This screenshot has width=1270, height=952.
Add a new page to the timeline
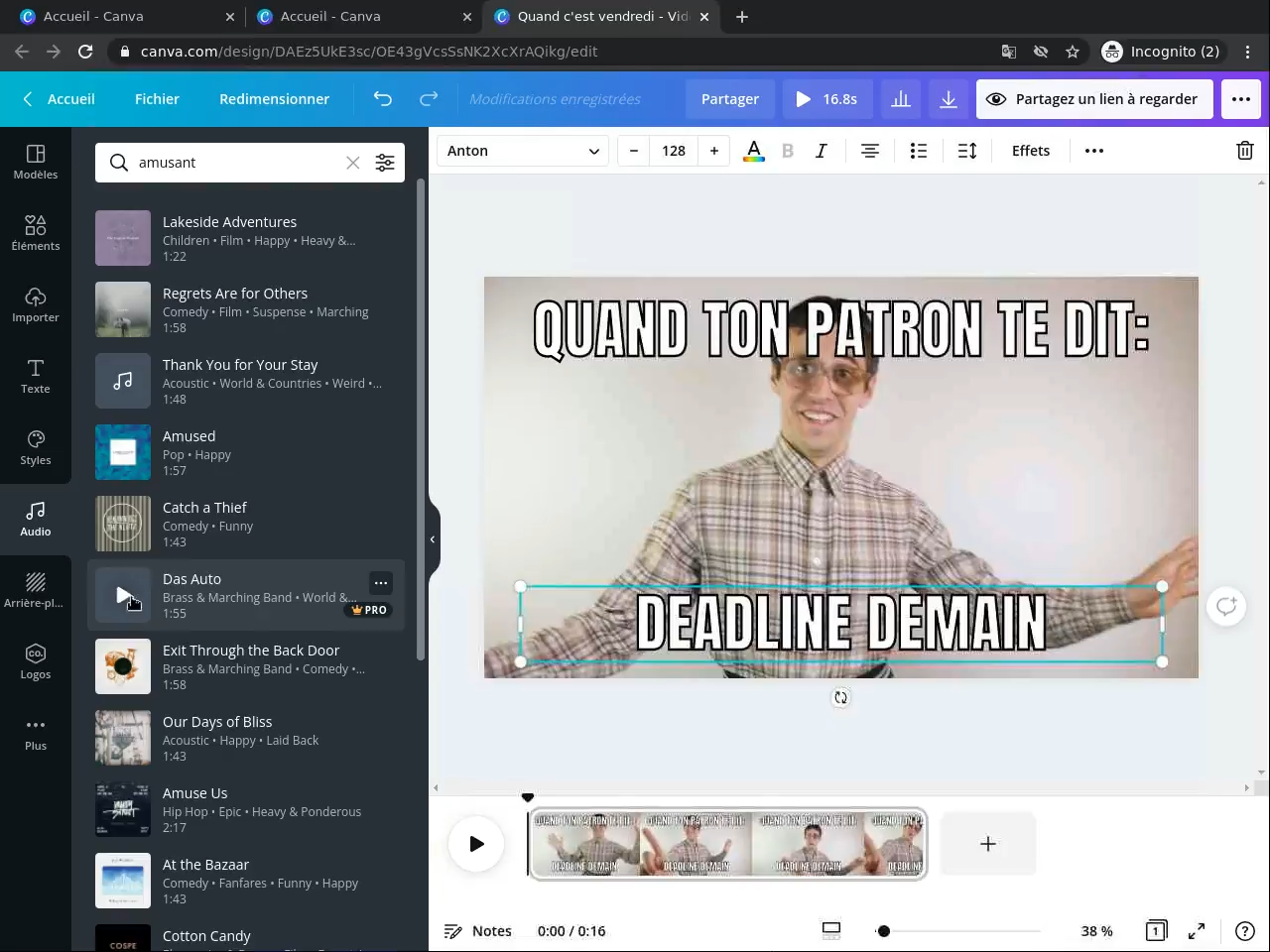pyautogui.click(x=988, y=844)
